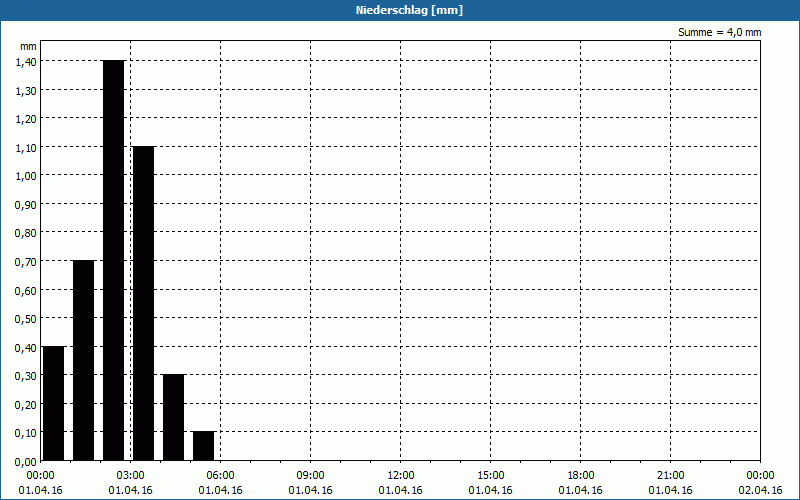Select the smallest 0,10 mm bar
This screenshot has width=800, height=500.
(x=204, y=446)
